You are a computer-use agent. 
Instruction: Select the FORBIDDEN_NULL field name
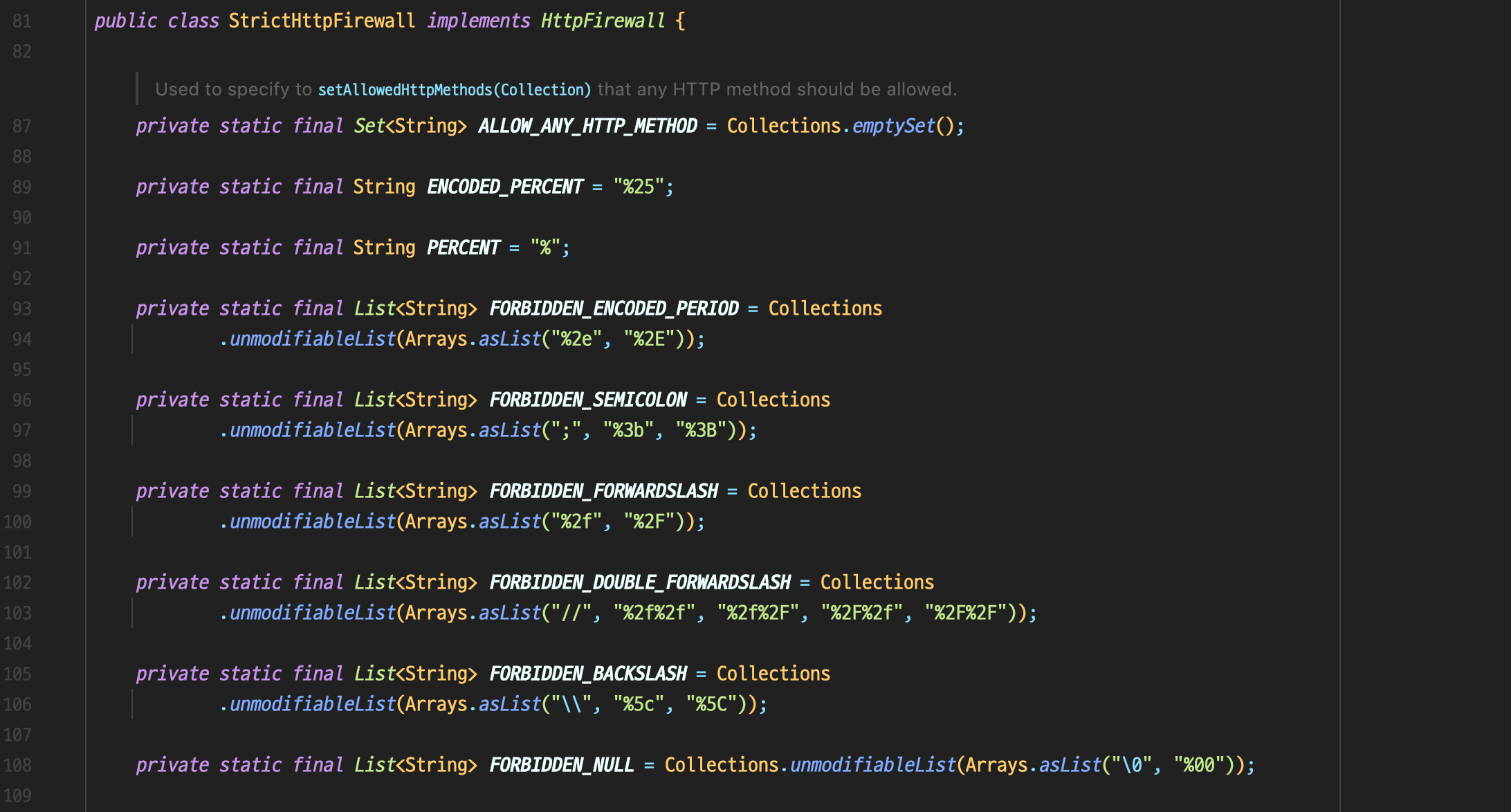pyautogui.click(x=562, y=765)
